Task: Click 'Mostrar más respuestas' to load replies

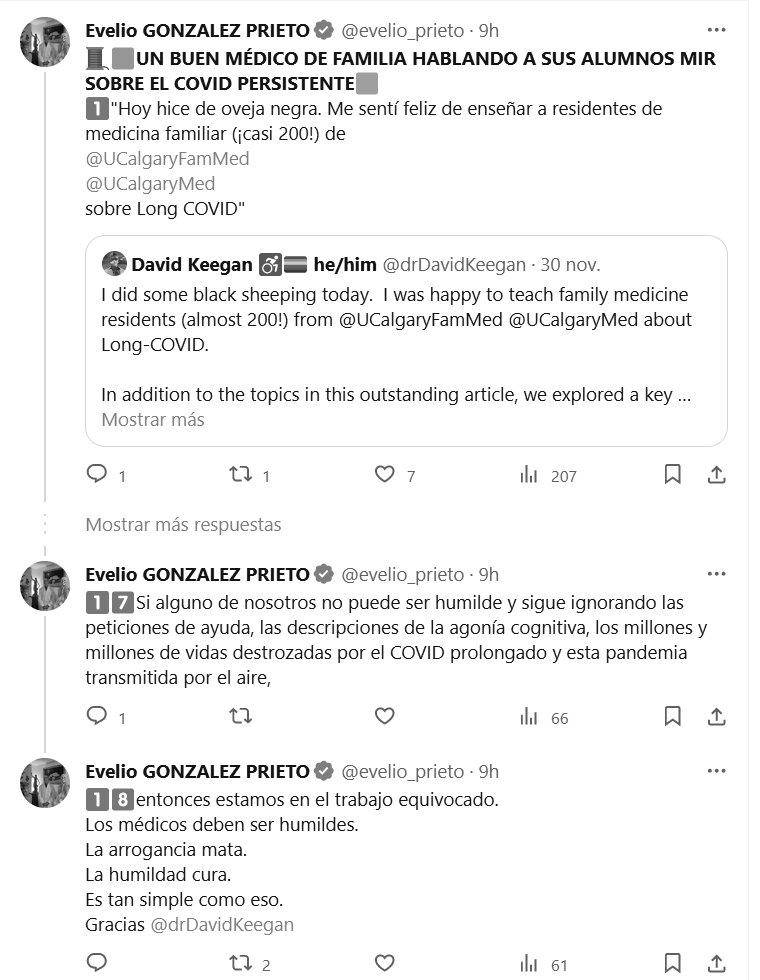Action: [183, 524]
